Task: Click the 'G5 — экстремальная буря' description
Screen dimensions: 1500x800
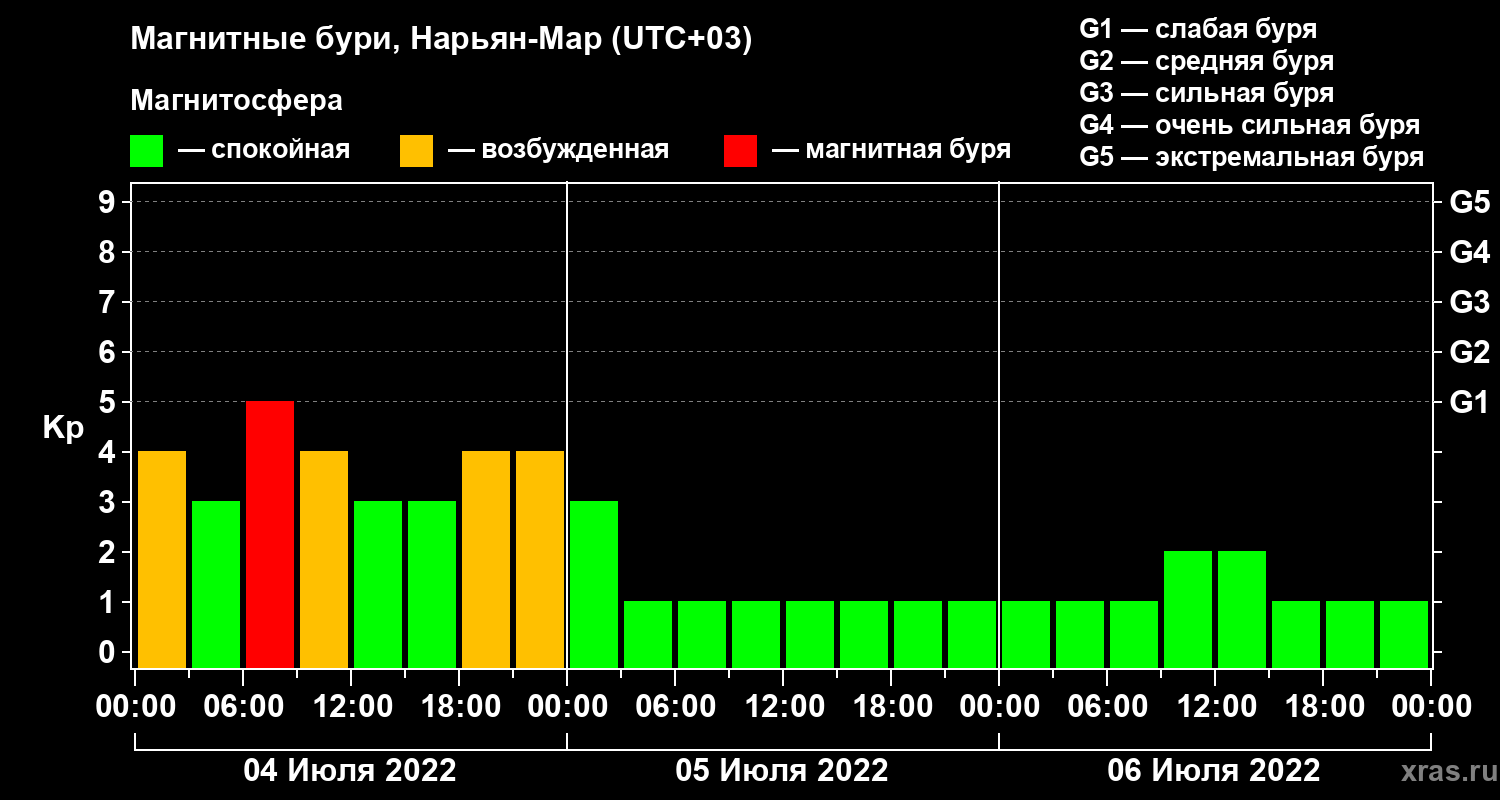Action: [1251, 157]
